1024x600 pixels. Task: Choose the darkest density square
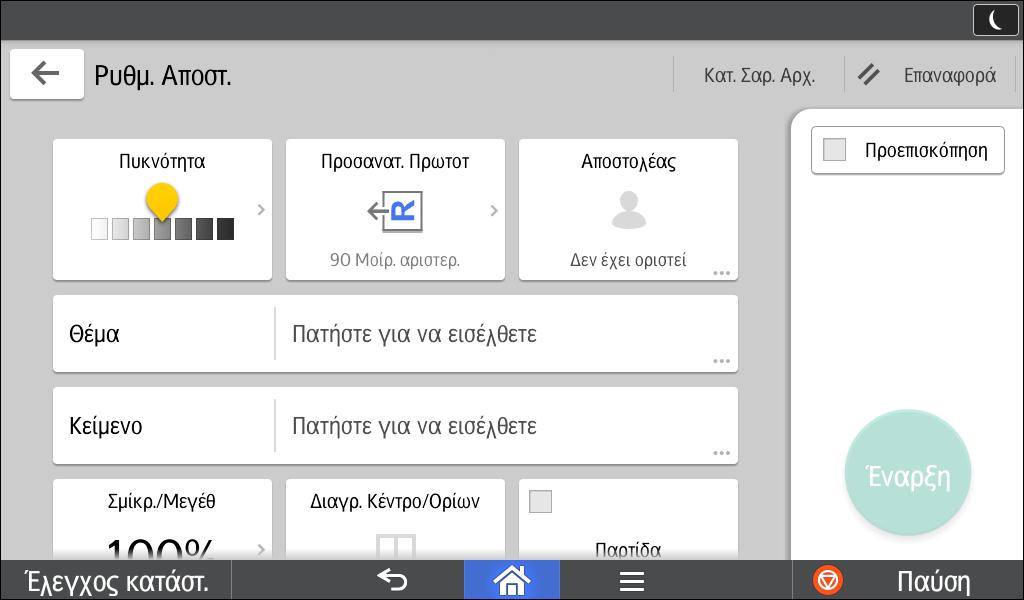coord(225,229)
